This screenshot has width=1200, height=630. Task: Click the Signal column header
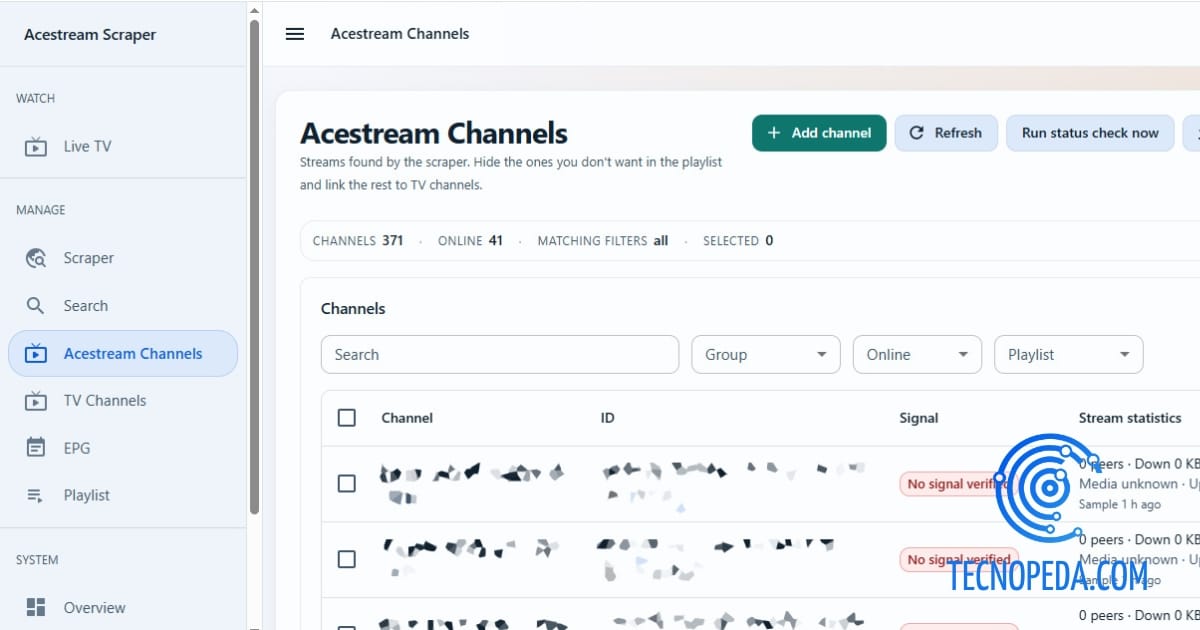click(918, 418)
